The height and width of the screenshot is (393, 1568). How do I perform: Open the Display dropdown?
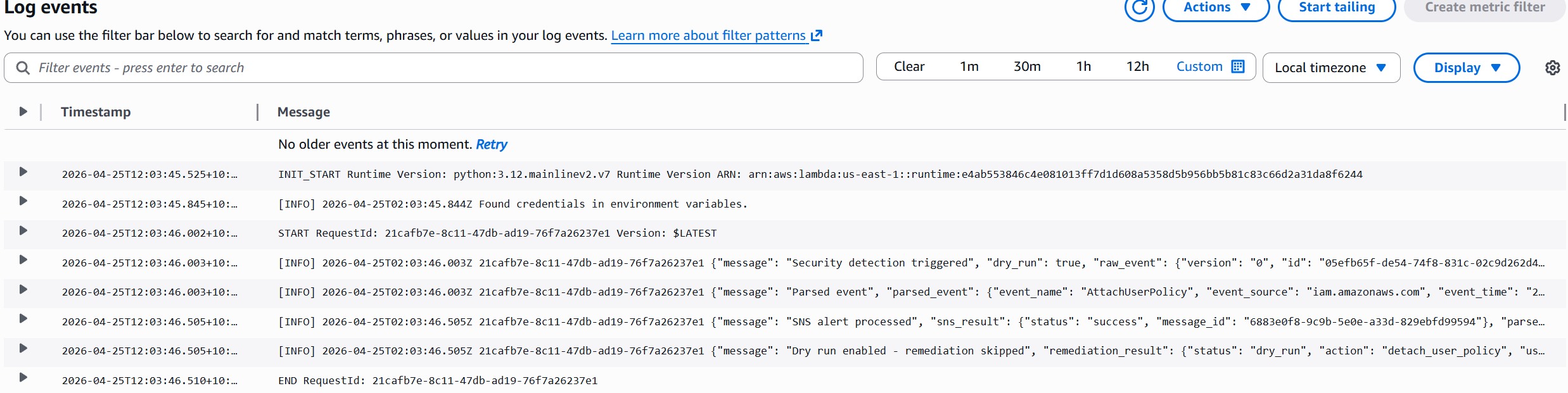coord(1467,68)
